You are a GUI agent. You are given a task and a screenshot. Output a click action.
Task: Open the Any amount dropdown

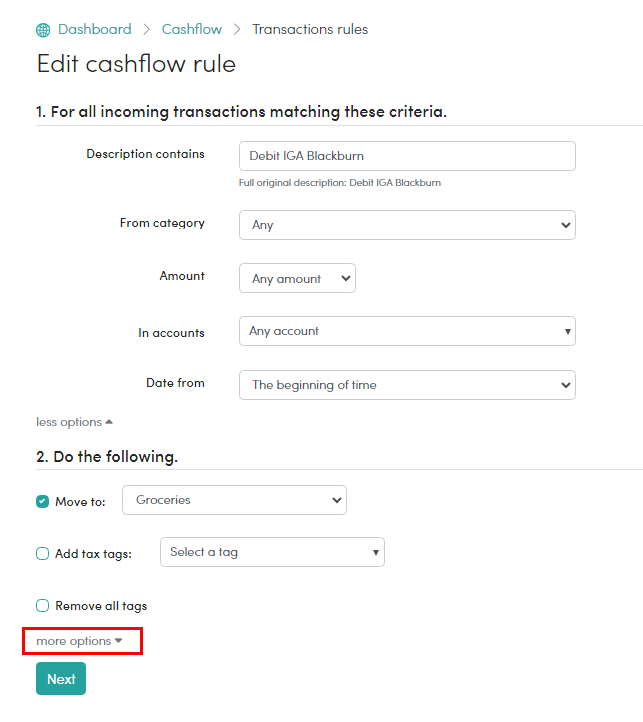tap(297, 278)
